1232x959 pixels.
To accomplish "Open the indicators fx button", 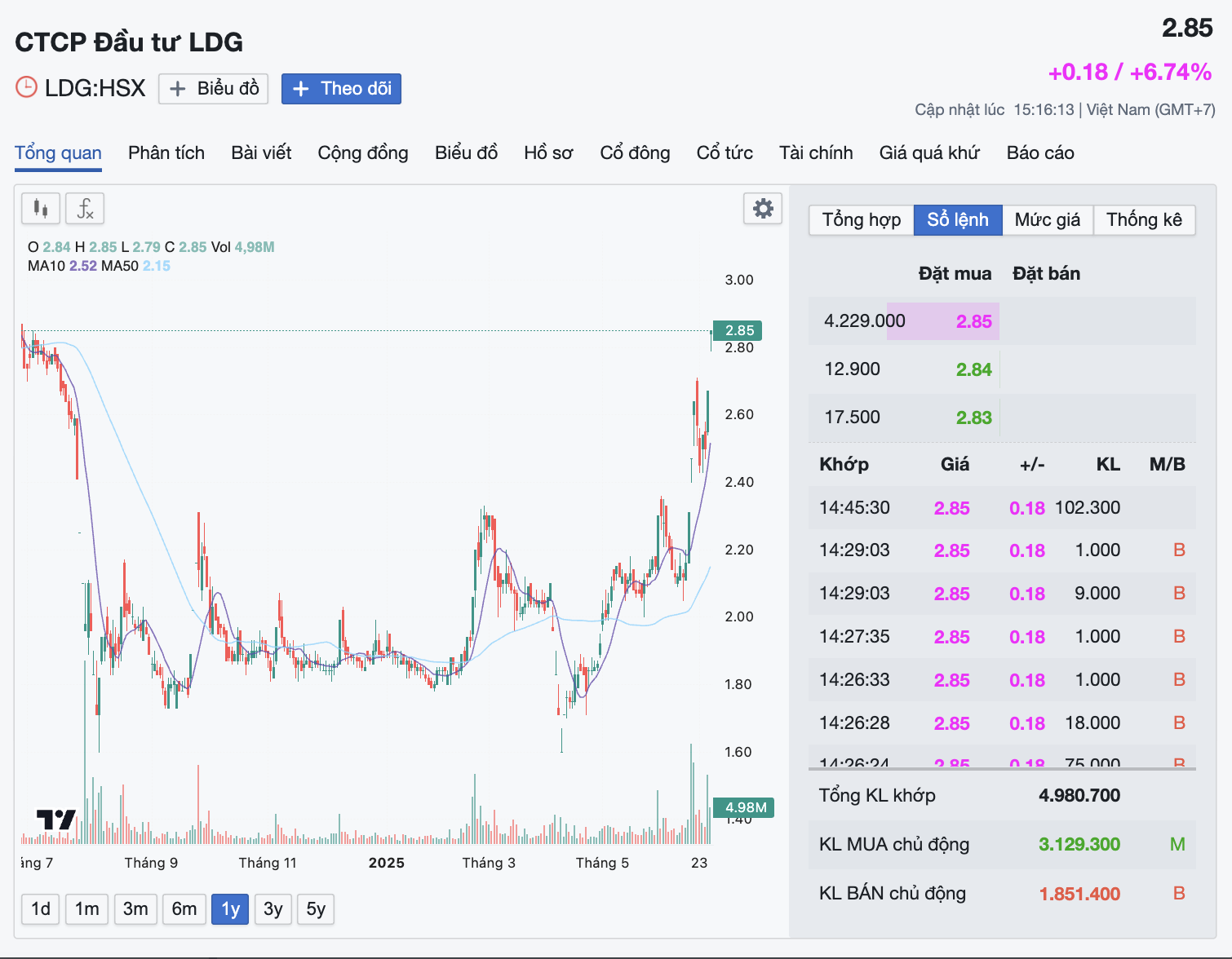I will 85,209.
